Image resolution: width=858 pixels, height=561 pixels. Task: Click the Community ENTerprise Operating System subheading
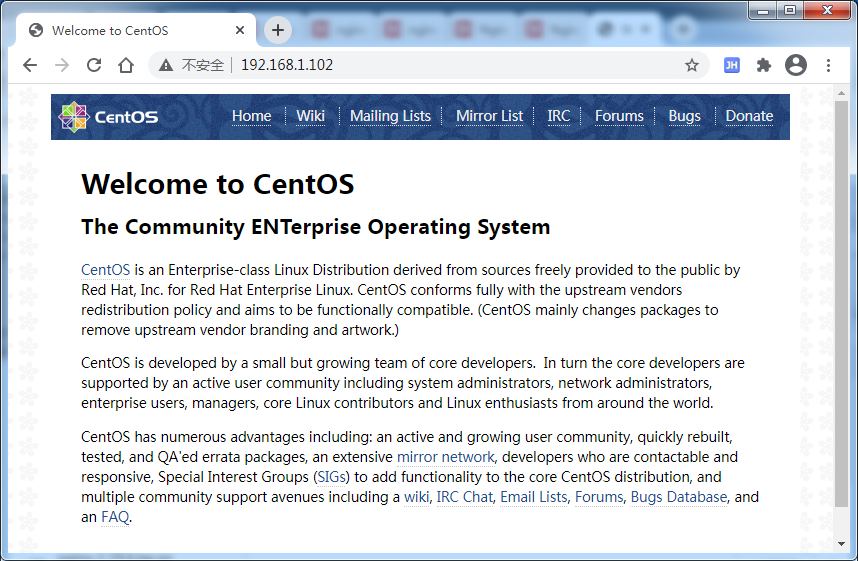316,227
